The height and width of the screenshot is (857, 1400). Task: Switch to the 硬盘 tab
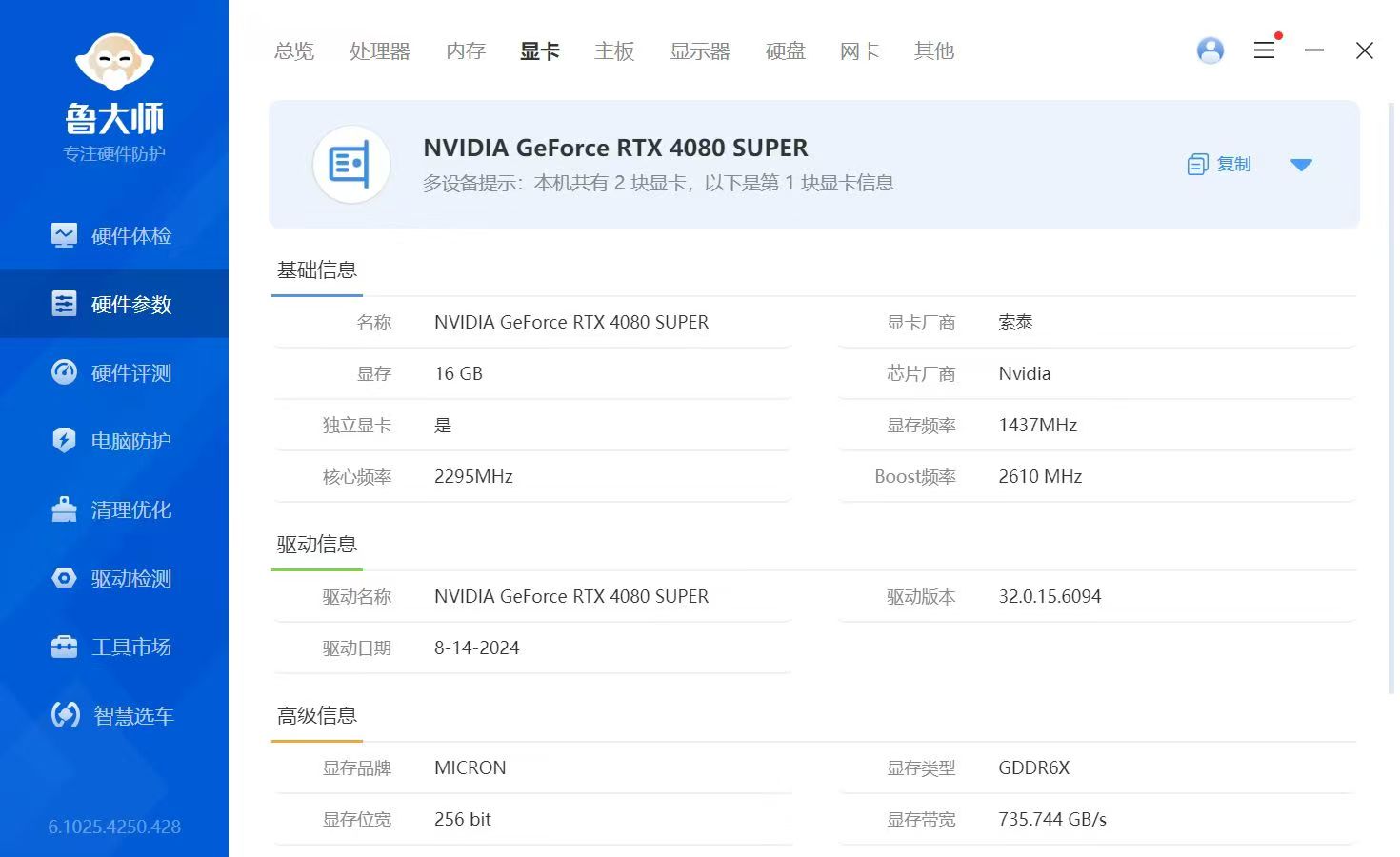coord(786,51)
